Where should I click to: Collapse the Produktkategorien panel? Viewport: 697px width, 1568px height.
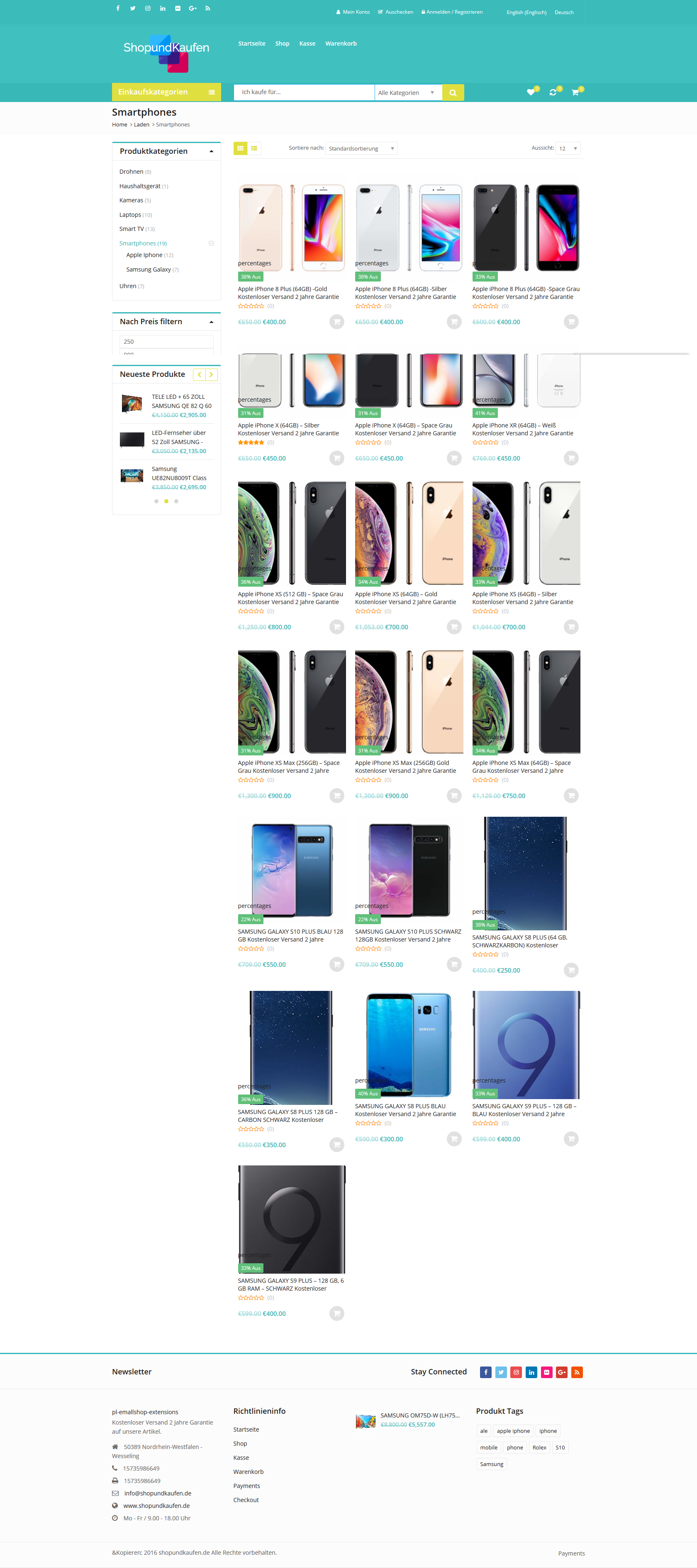click(x=212, y=152)
